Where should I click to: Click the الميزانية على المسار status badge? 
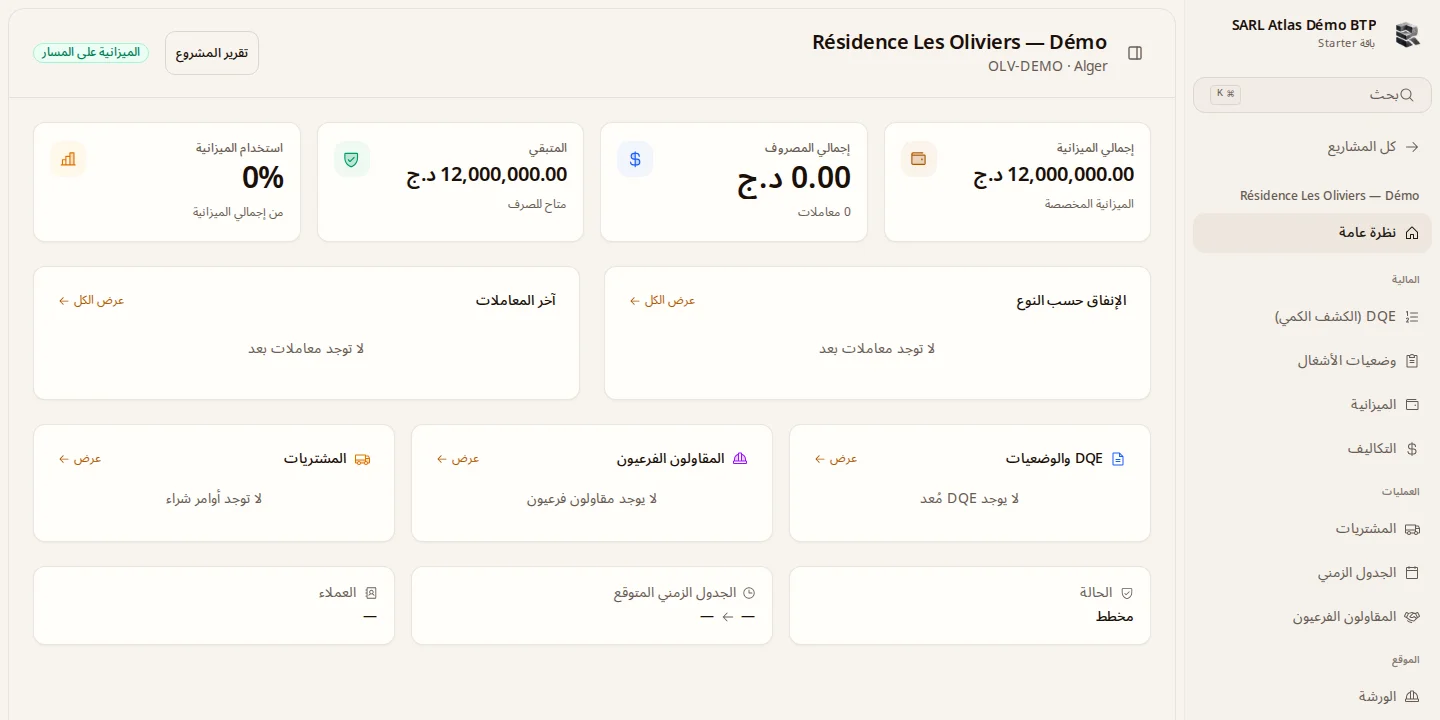click(91, 53)
